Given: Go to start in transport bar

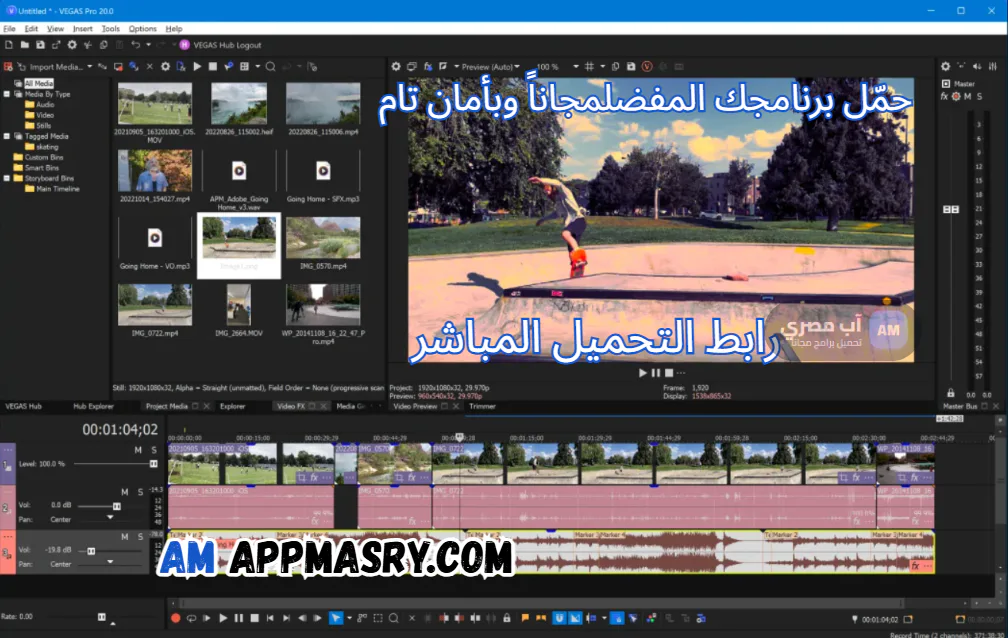Looking at the screenshot, I should (270, 618).
